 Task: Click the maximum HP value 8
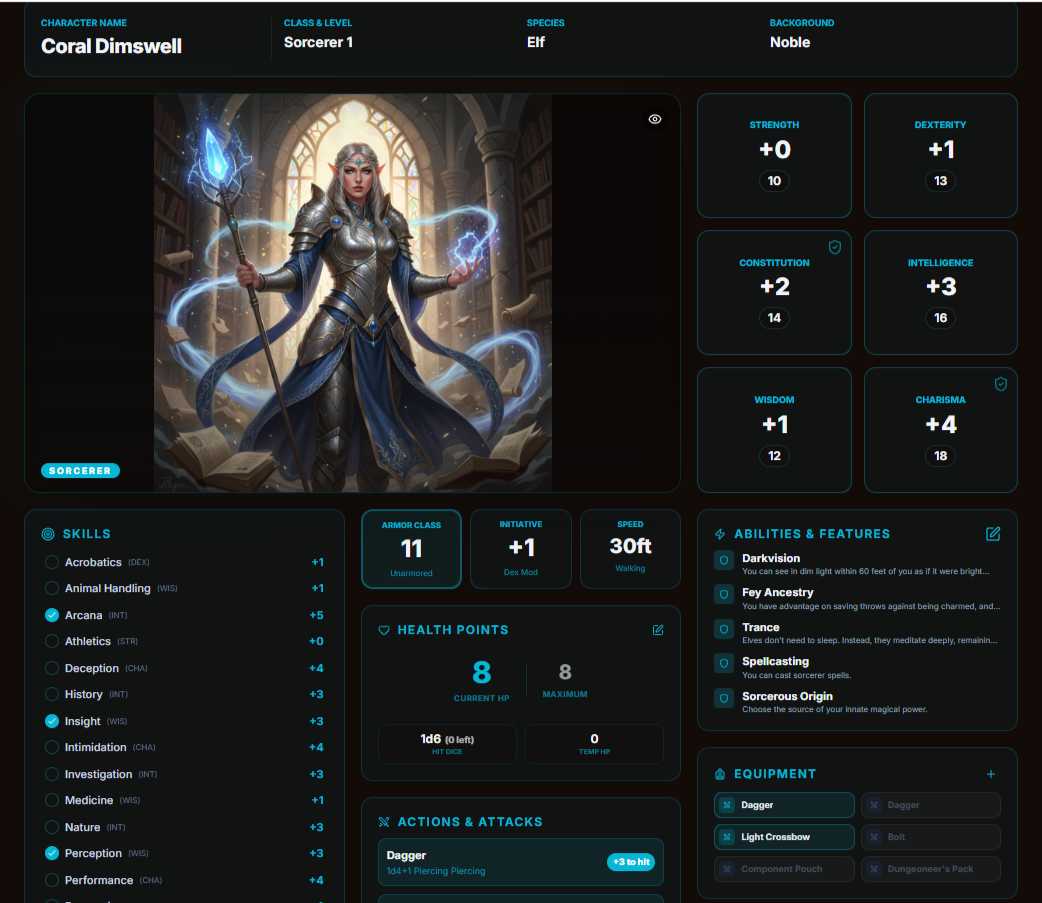pyautogui.click(x=565, y=672)
